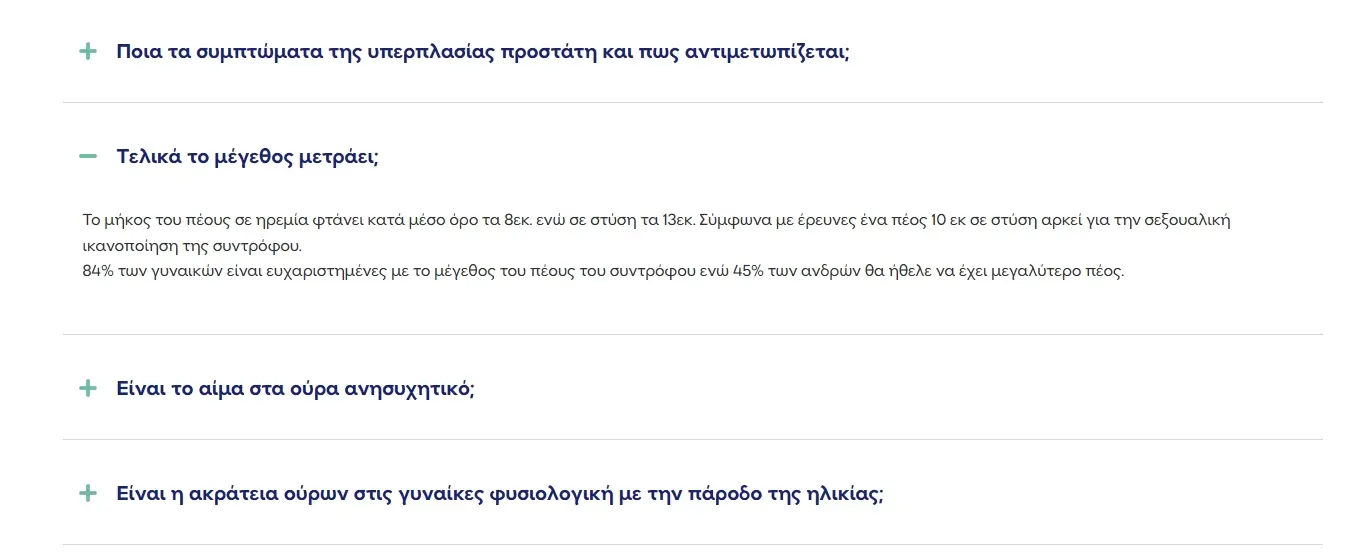Click minus icon beside "Τελικά το μέγεθος μετράει;"
This screenshot has width=1365, height=558.
(x=88, y=156)
